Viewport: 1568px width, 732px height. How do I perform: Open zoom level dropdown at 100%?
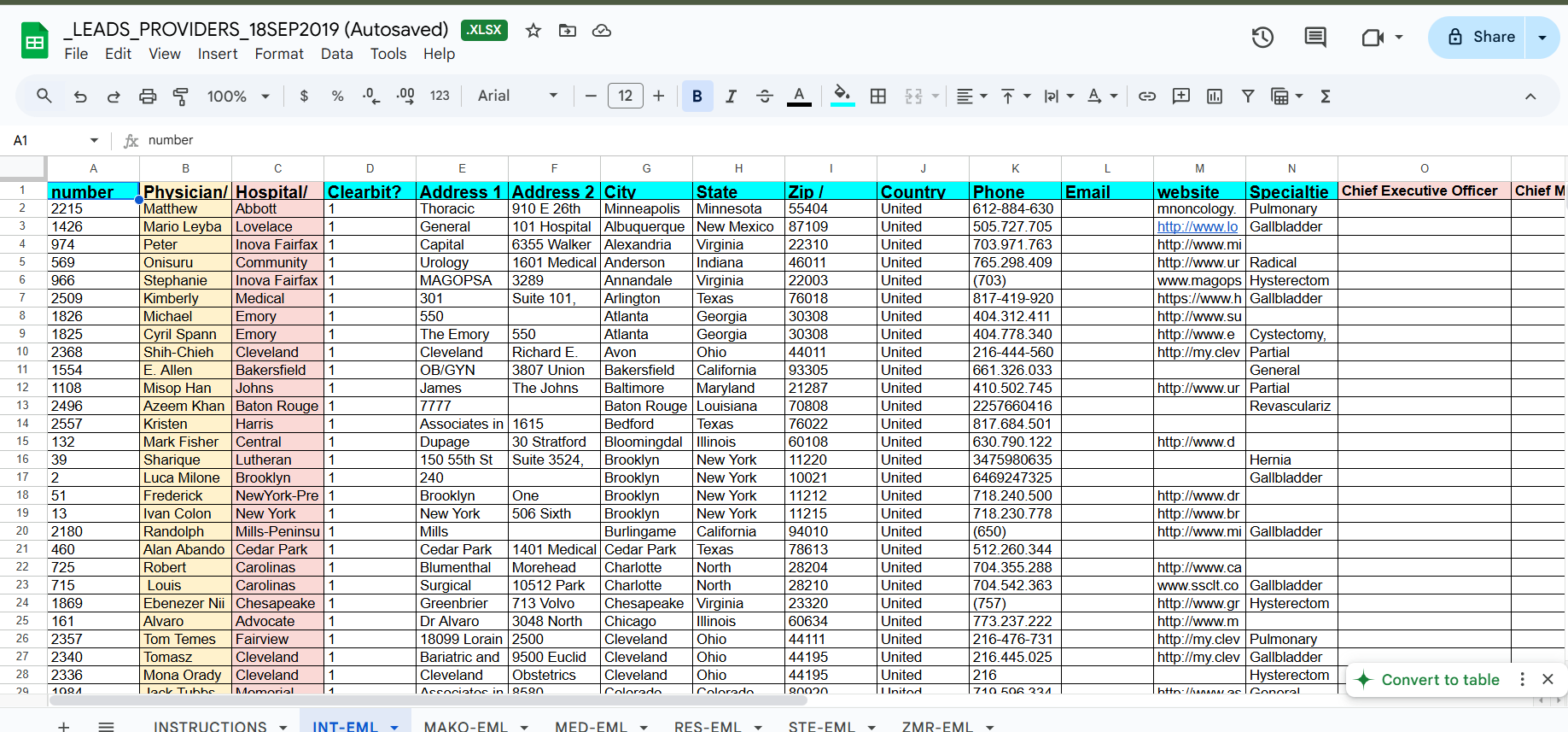[238, 97]
